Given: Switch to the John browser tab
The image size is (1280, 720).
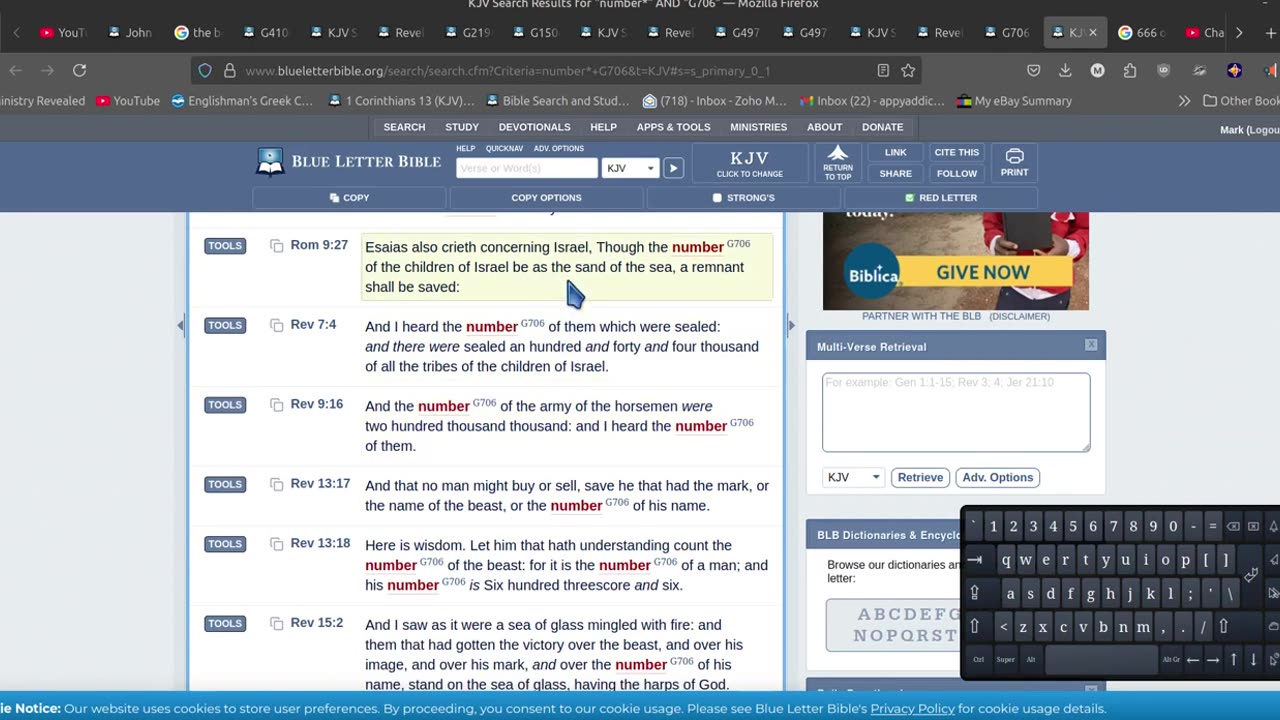Looking at the screenshot, I should (x=129, y=33).
